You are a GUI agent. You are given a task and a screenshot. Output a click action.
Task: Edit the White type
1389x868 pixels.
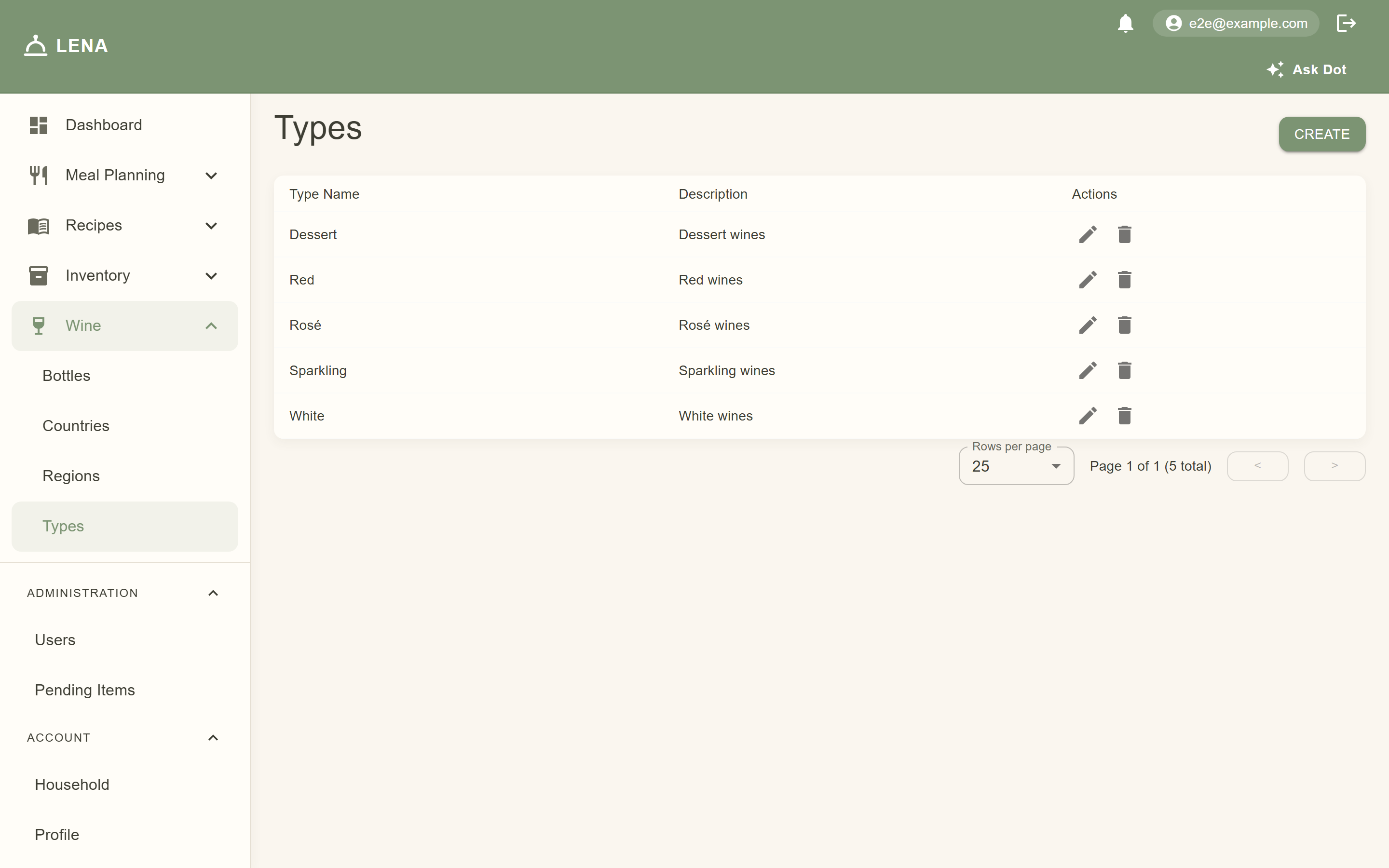1088,416
